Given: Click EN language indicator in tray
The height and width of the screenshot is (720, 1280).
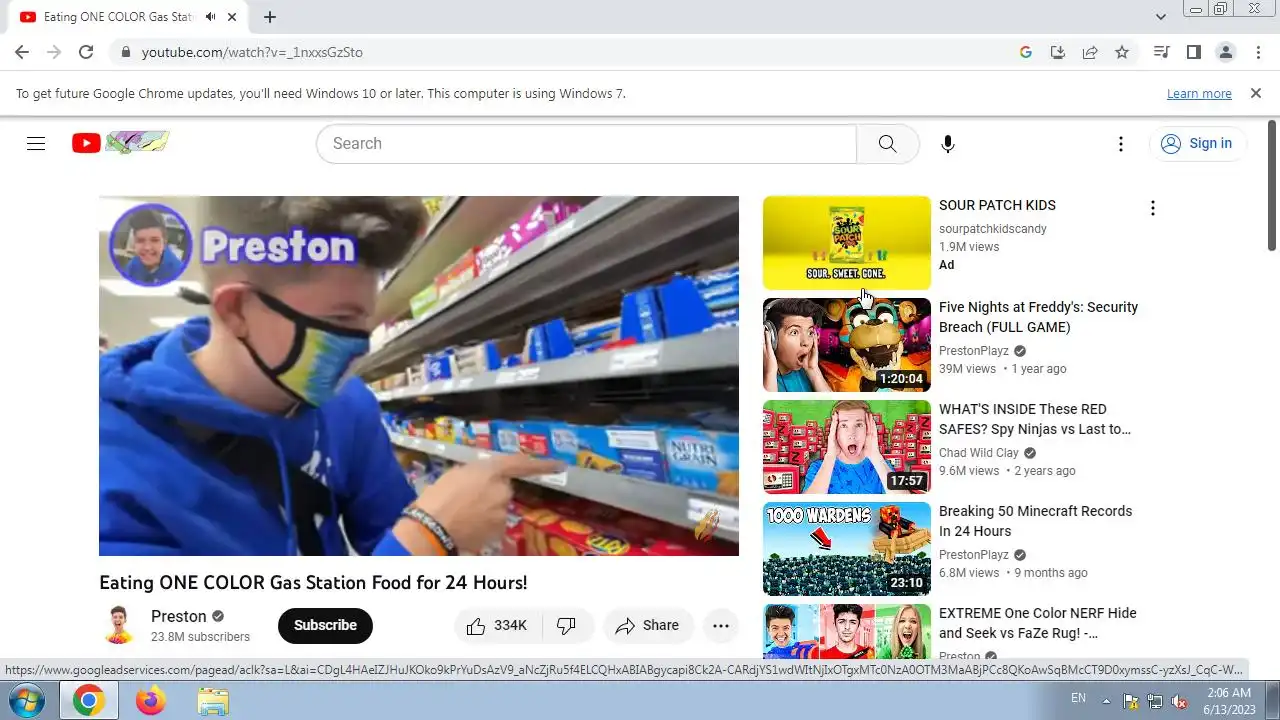Looking at the screenshot, I should point(1079,699).
